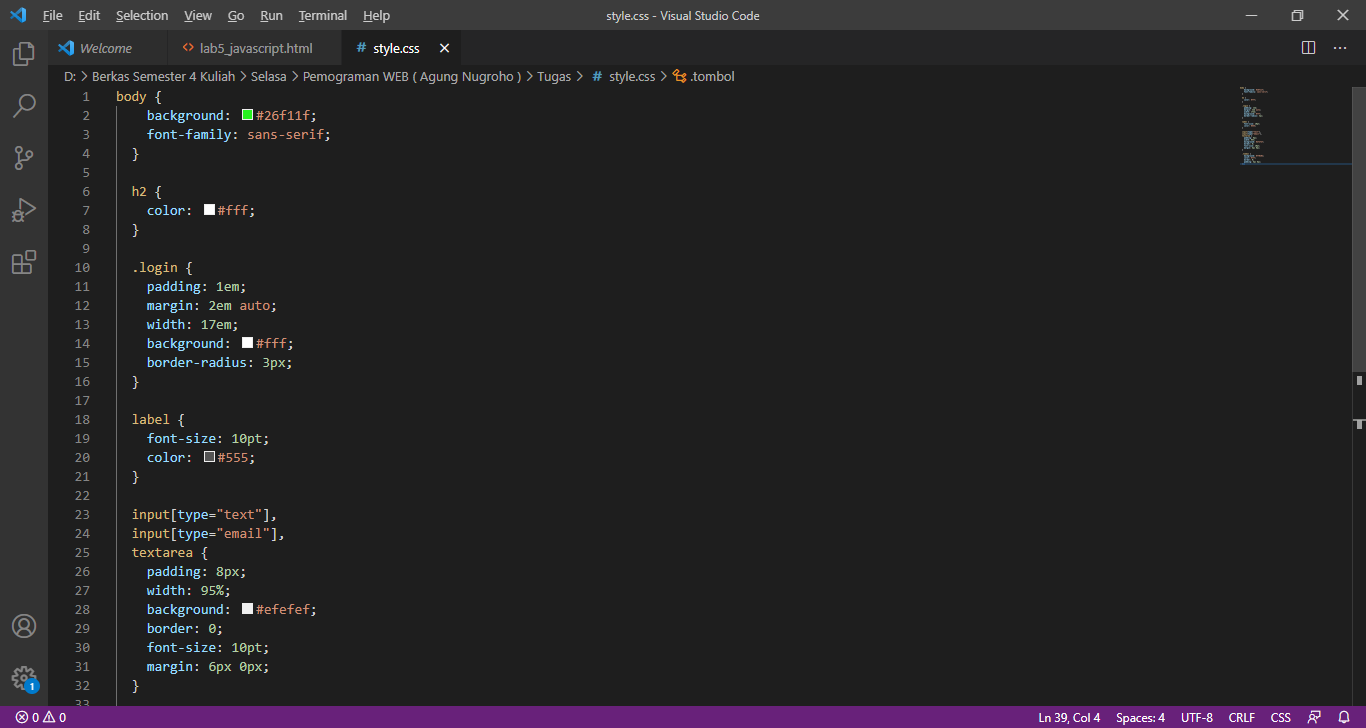
Task: Open the Manage gear icon with notification badge
Action: (23, 677)
